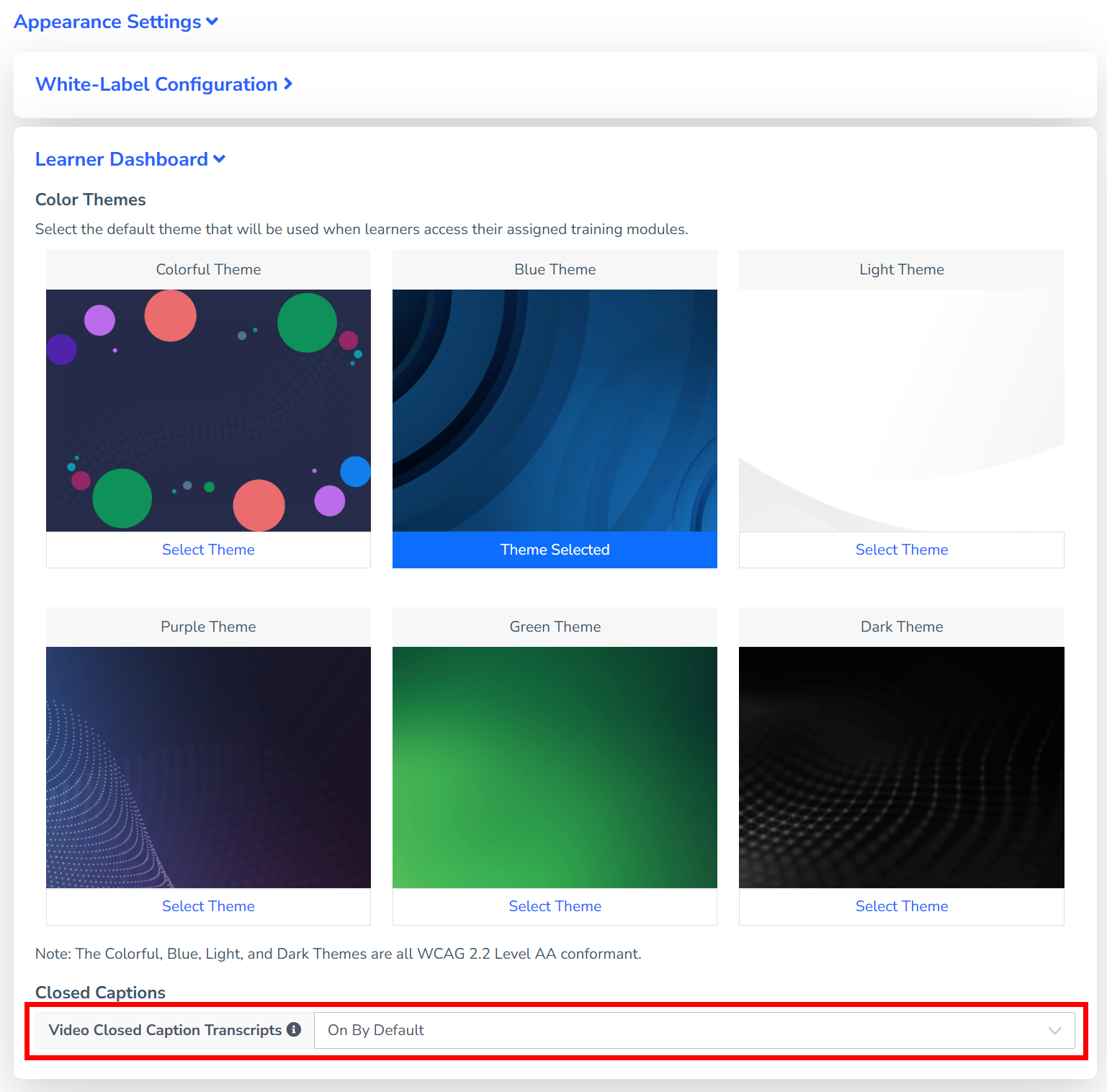Click the Video Closed Caption Transcripts label
This screenshot has height=1092, width=1107.
165,1030
